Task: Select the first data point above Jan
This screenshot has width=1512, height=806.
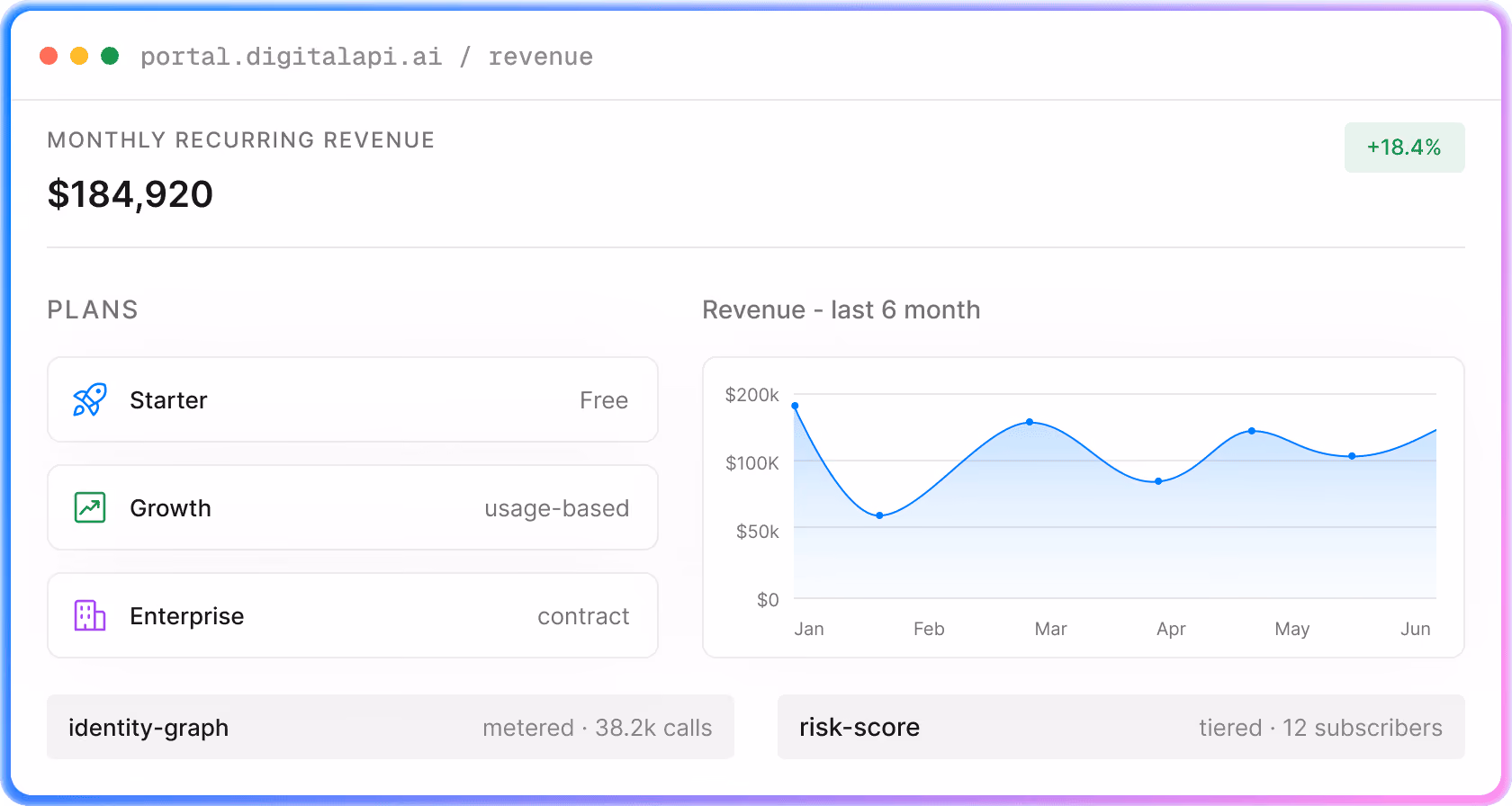Action: (x=795, y=406)
